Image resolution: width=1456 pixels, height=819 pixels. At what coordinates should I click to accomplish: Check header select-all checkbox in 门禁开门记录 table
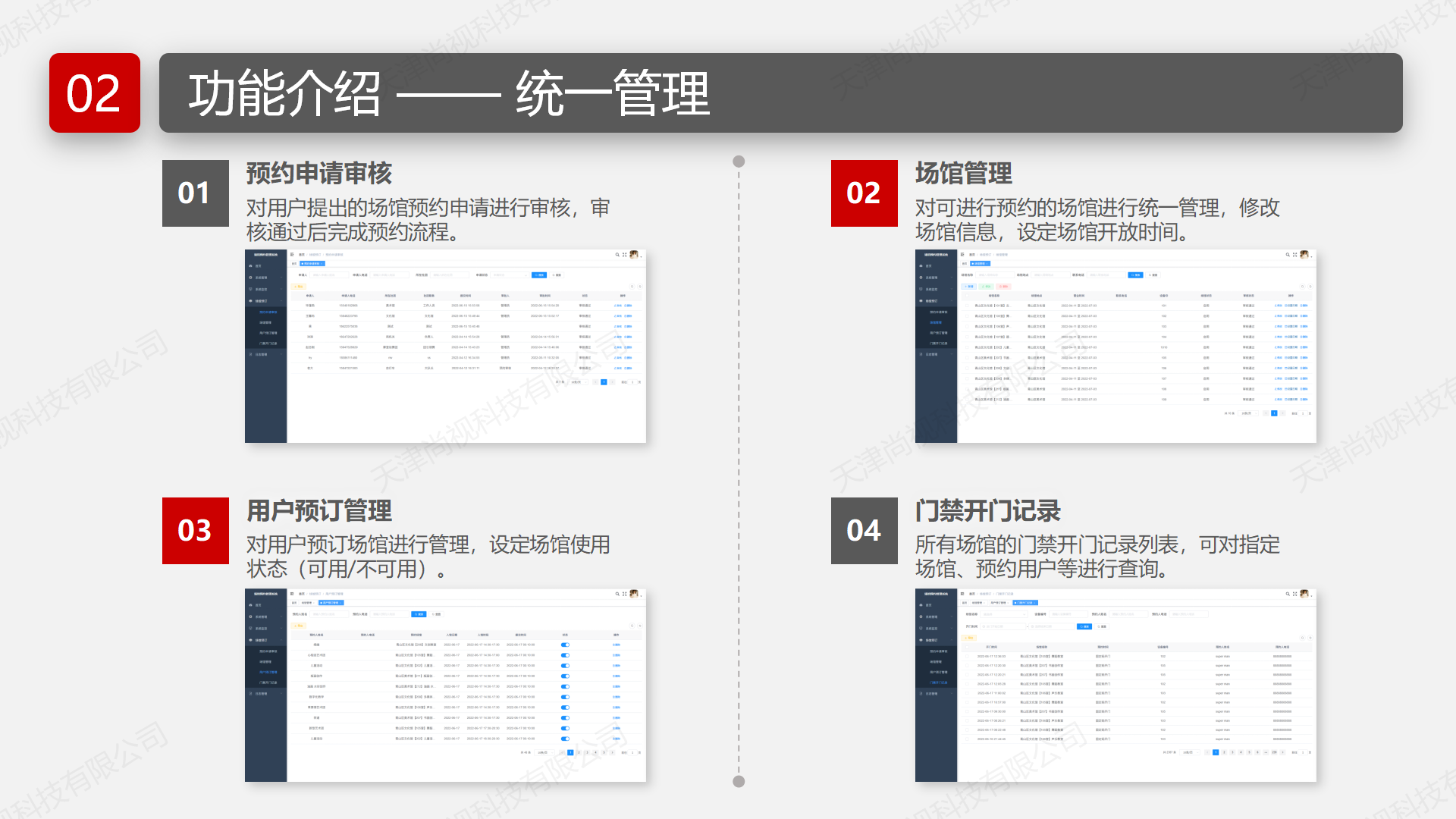tap(965, 647)
